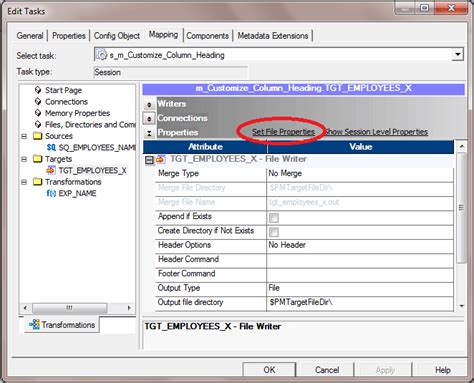This screenshot has height=383, width=474.
Task: Select Start Page in the tree
Action: pos(63,90)
